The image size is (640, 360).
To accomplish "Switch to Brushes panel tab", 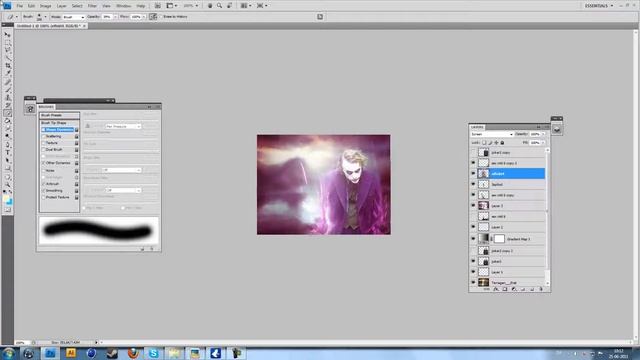I will (x=46, y=107).
